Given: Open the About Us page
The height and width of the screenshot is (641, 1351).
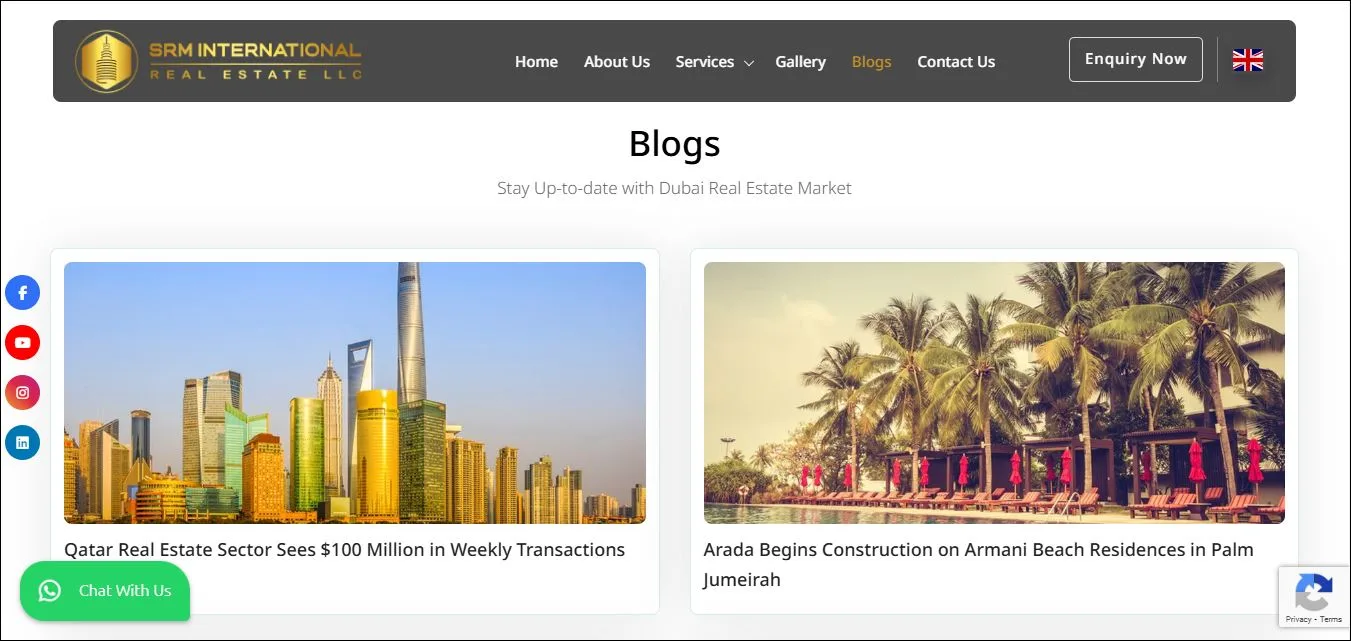Looking at the screenshot, I should click(617, 62).
